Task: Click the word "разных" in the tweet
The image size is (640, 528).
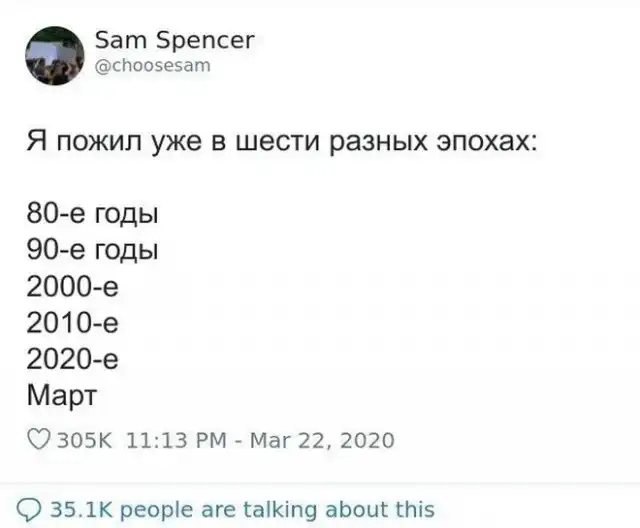Action: point(383,144)
